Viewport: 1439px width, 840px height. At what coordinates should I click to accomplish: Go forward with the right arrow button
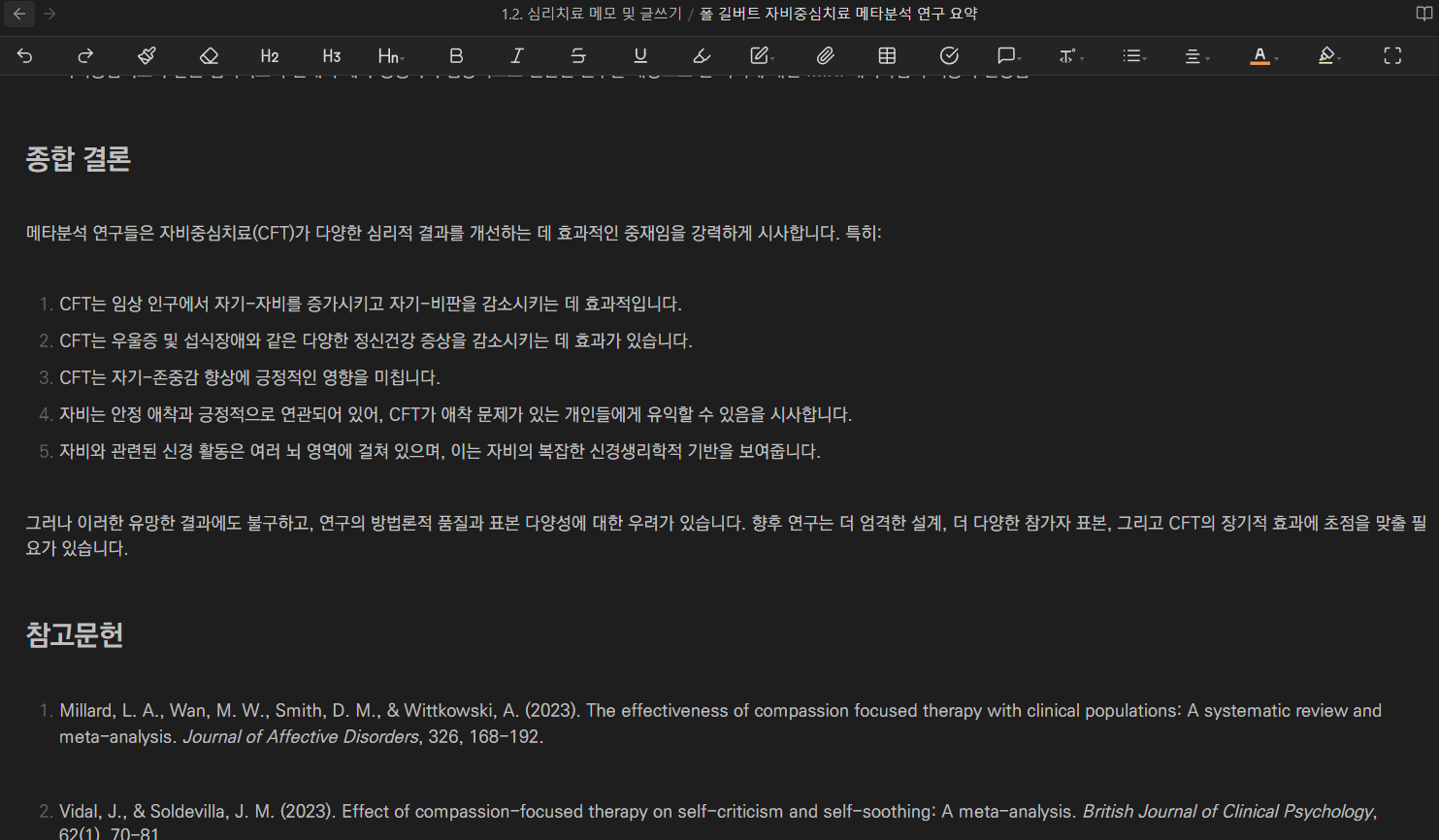coord(49,14)
